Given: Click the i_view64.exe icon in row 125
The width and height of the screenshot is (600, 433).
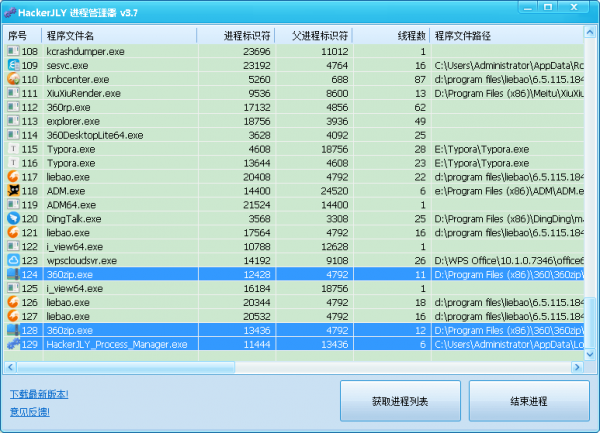Looking at the screenshot, I should (x=13, y=288).
